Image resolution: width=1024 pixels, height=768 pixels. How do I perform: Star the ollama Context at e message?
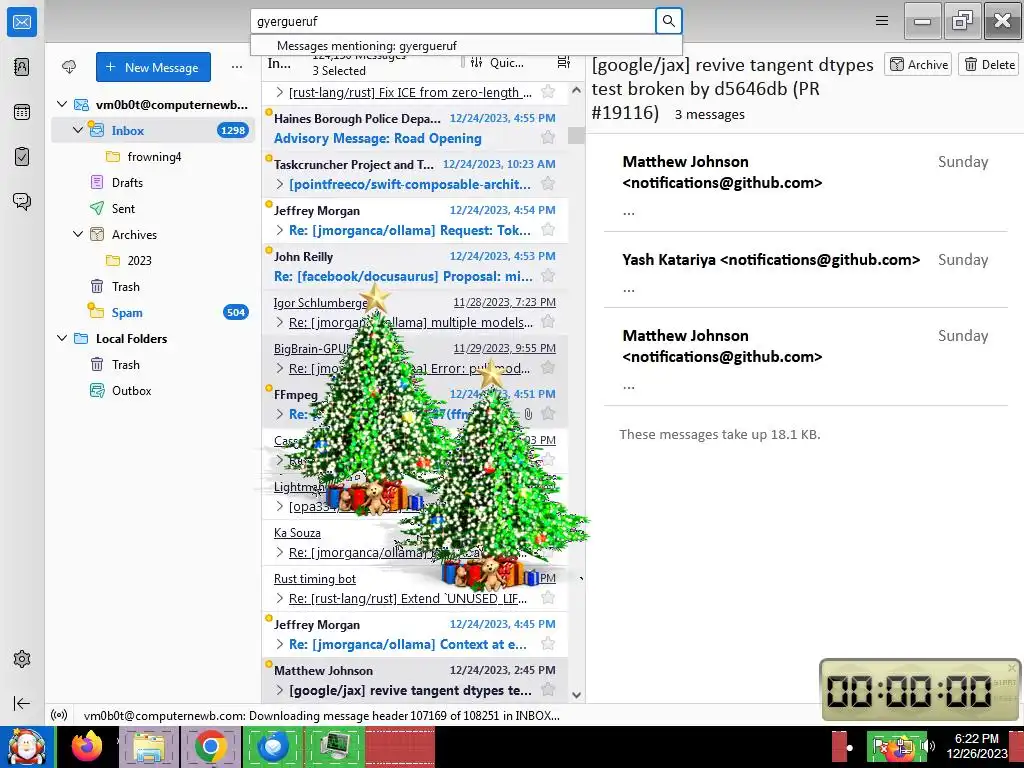coord(548,644)
